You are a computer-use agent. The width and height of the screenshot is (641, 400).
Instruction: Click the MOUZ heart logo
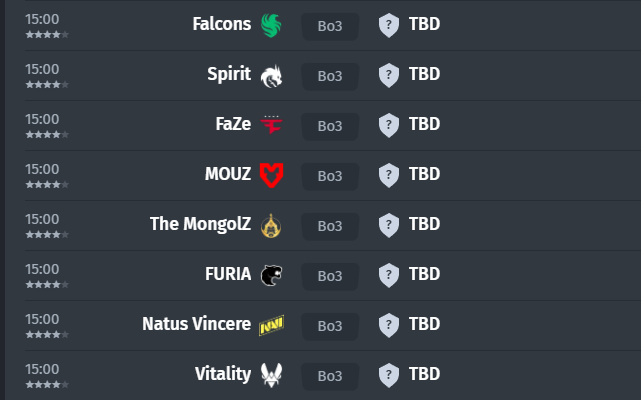tap(271, 174)
